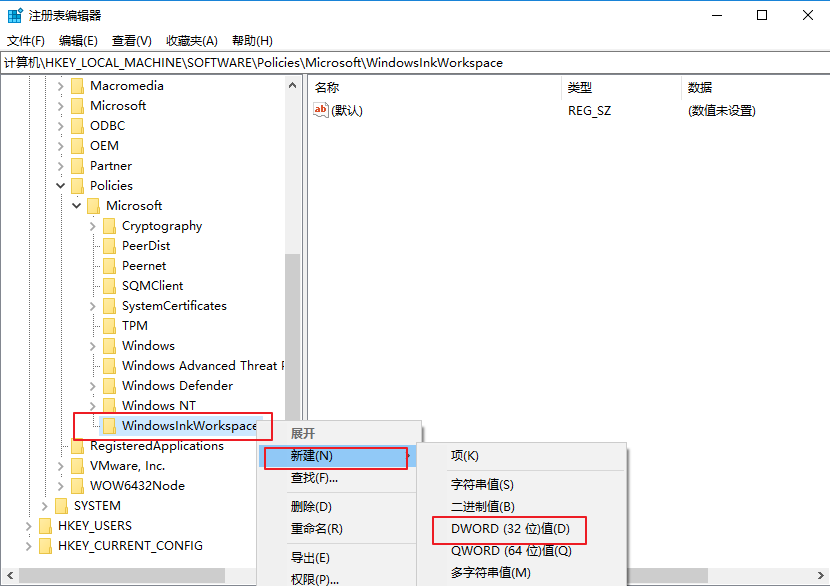The image size is (830, 586).
Task: Click the Macromedia folder icon
Action: 78,86
